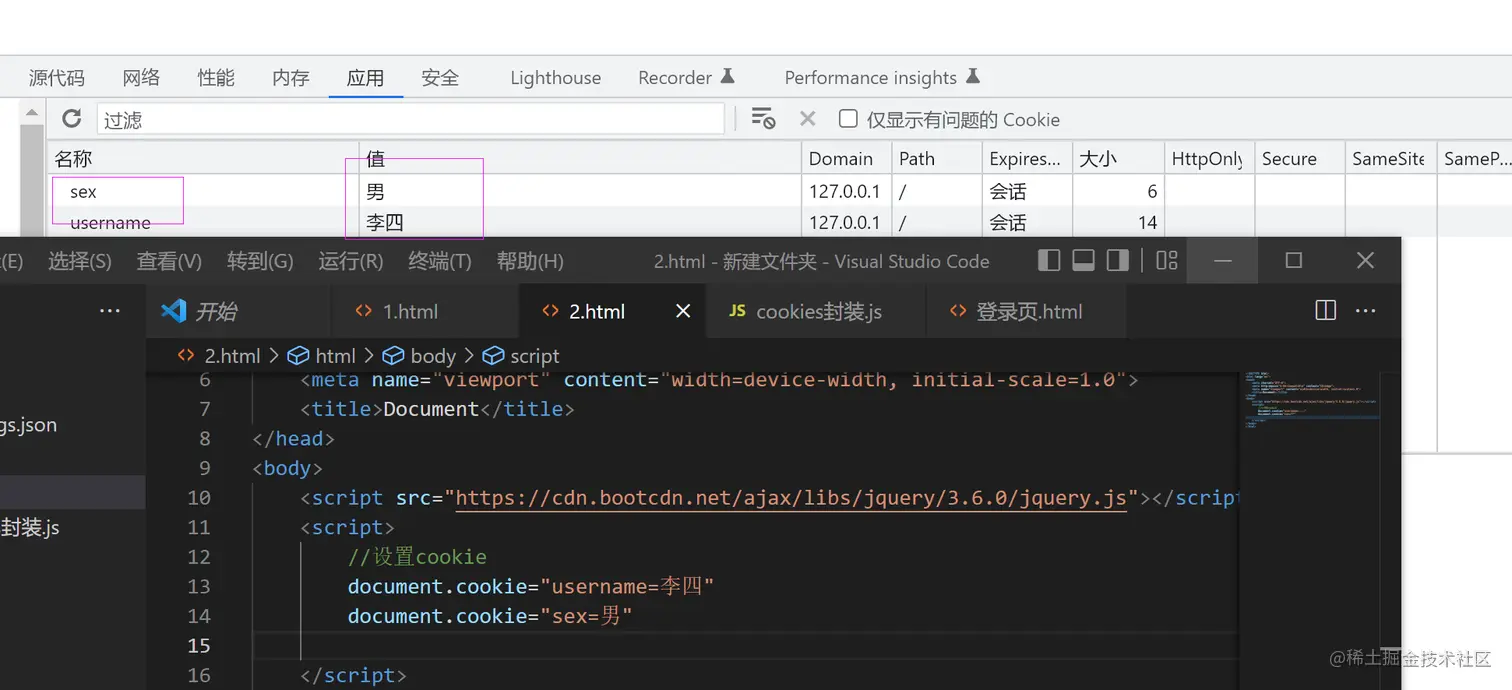Toggle the VS Code bottom panel icon
Screen dimensions: 1512x690
pyautogui.click(x=1083, y=260)
